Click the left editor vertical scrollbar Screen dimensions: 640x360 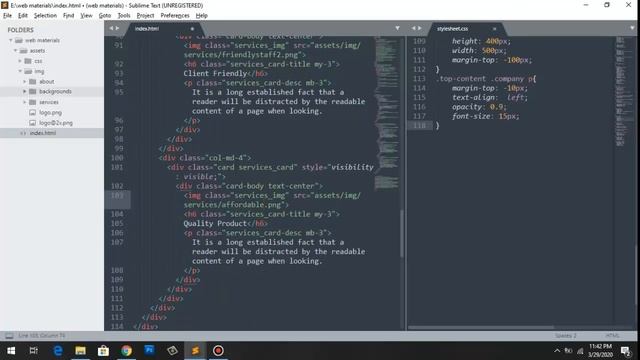pos(402,233)
